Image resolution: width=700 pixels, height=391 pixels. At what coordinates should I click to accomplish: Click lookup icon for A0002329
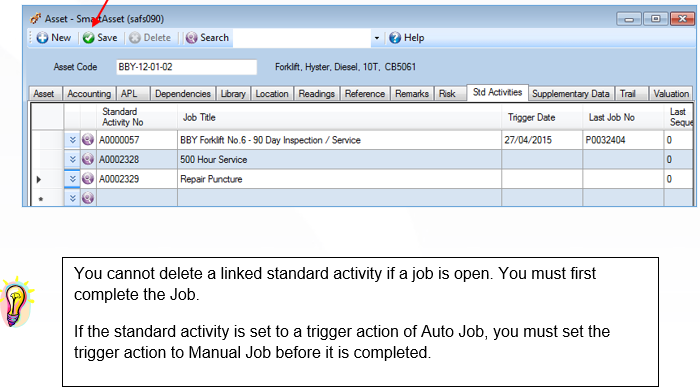[x=88, y=179]
